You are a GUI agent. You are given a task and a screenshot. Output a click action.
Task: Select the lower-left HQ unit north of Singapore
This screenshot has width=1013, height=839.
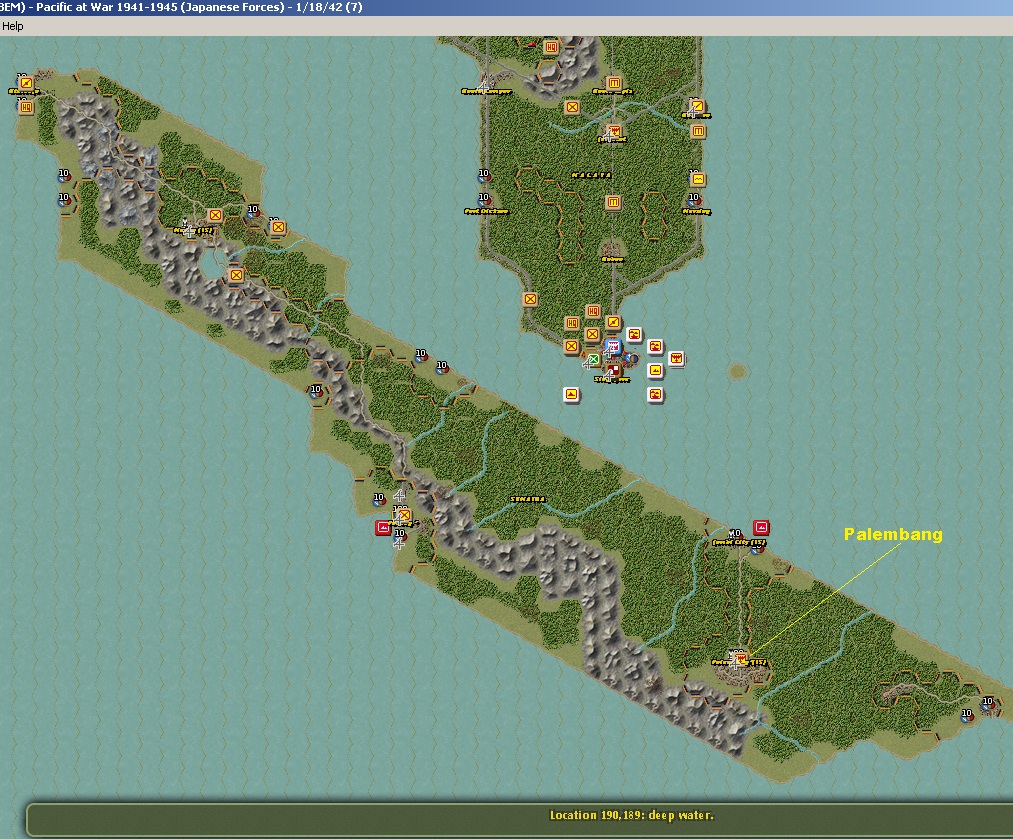[x=572, y=323]
